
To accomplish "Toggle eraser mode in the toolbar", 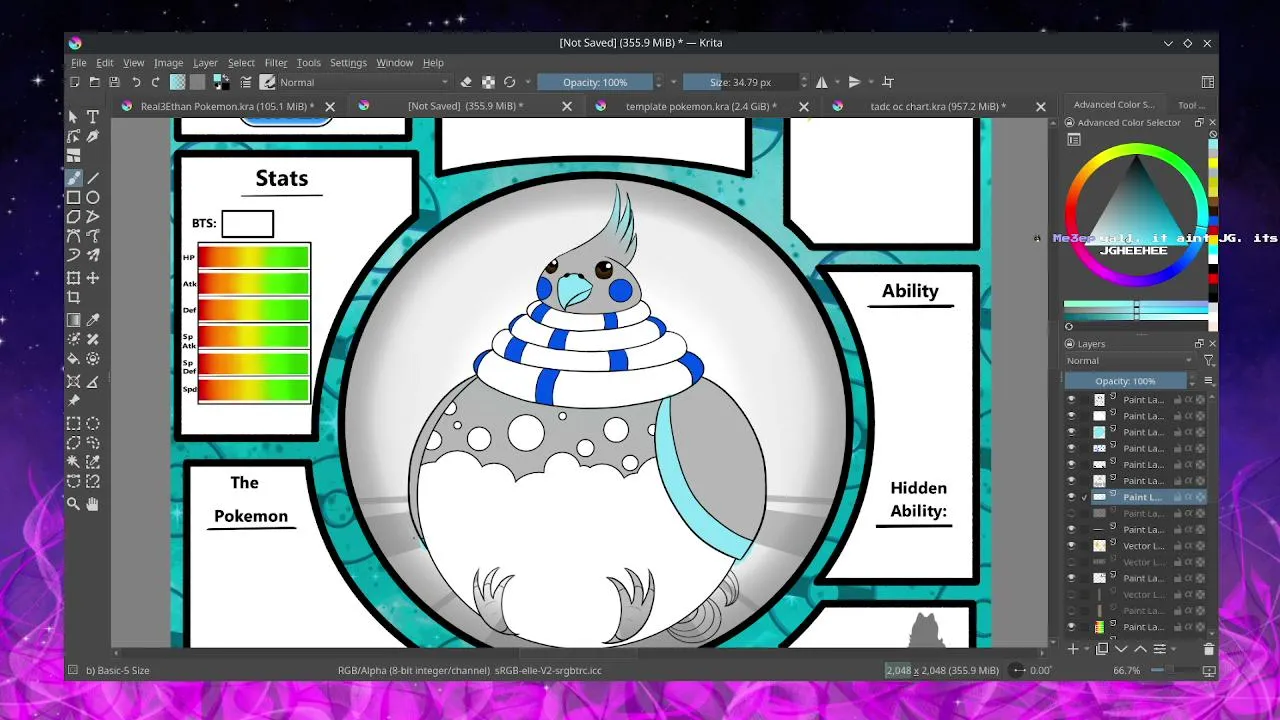I will pyautogui.click(x=466, y=82).
